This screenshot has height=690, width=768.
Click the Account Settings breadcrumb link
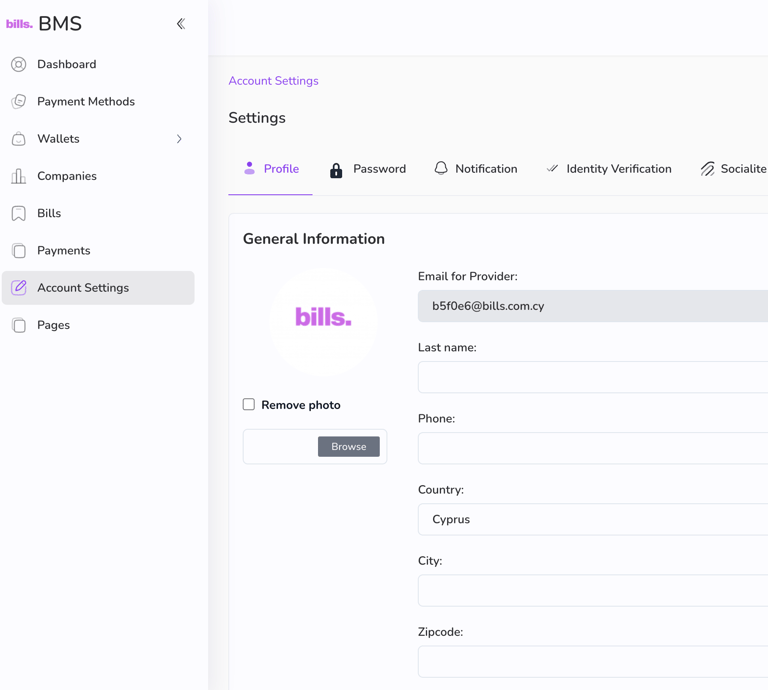tap(273, 81)
